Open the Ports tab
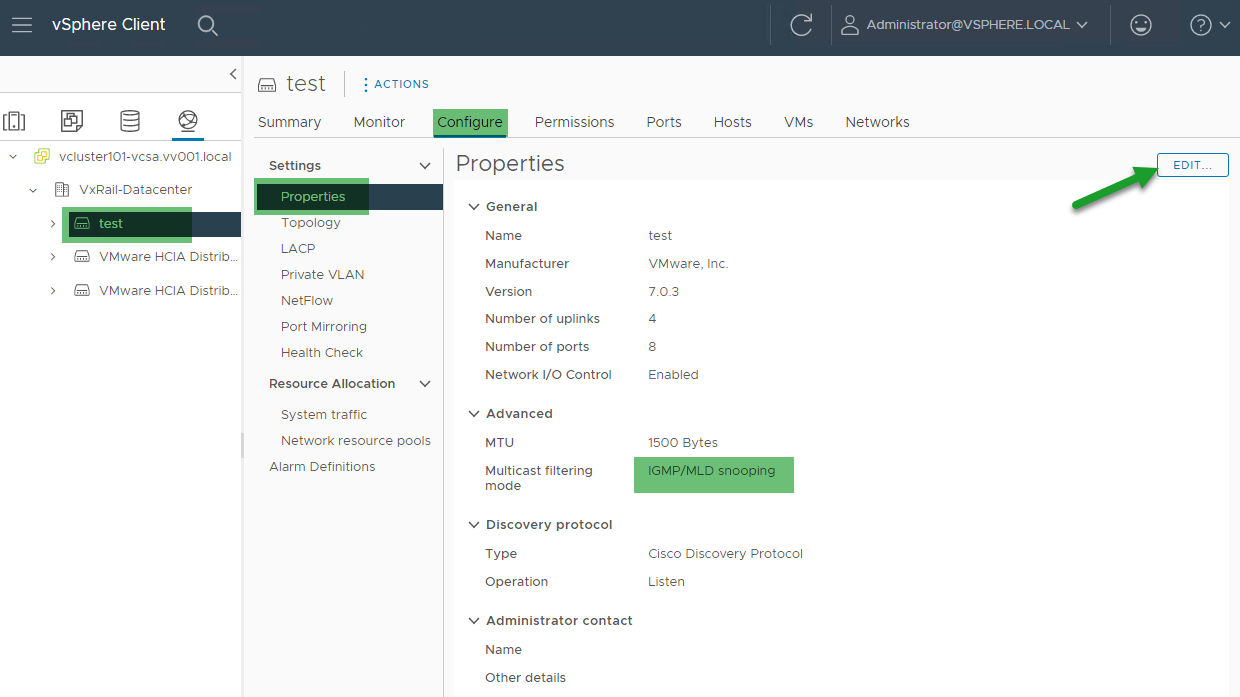This screenshot has width=1240, height=697. click(664, 122)
